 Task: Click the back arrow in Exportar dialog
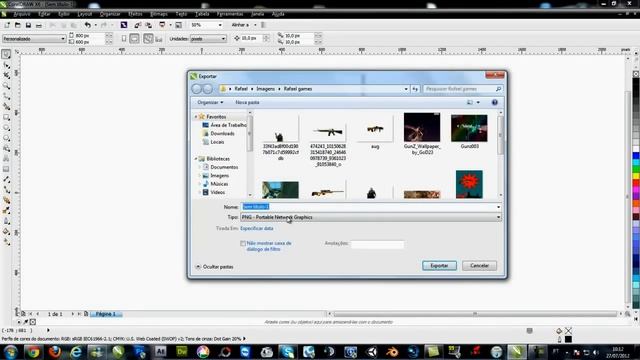pyautogui.click(x=197, y=89)
